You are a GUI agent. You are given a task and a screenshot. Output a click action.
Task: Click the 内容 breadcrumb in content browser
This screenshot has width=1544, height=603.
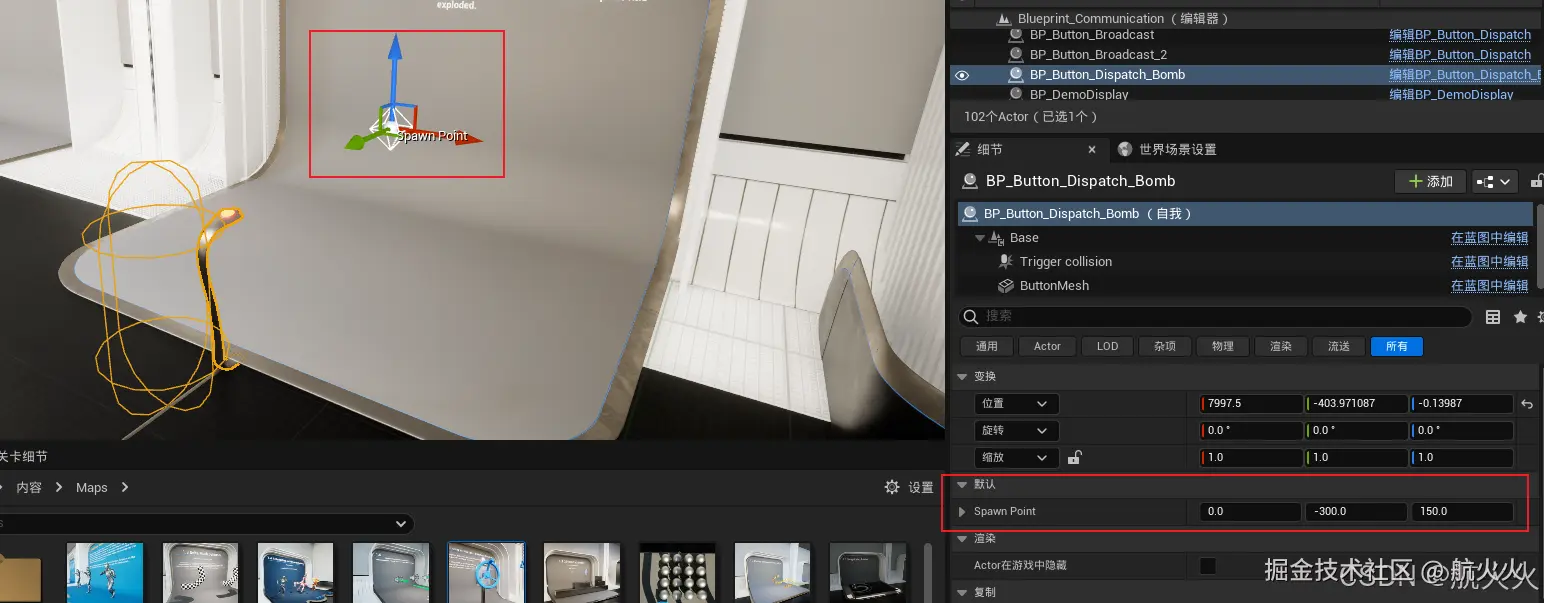[x=29, y=488]
